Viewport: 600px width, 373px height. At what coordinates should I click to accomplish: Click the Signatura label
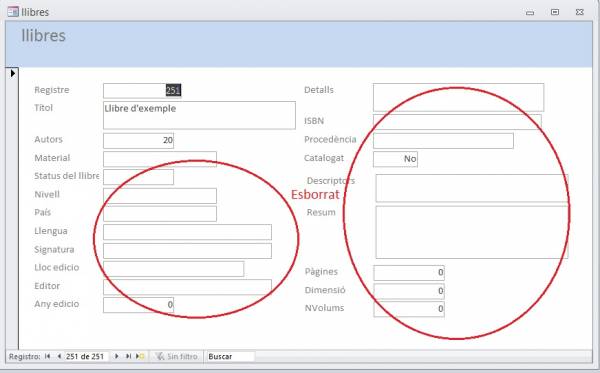coord(54,249)
